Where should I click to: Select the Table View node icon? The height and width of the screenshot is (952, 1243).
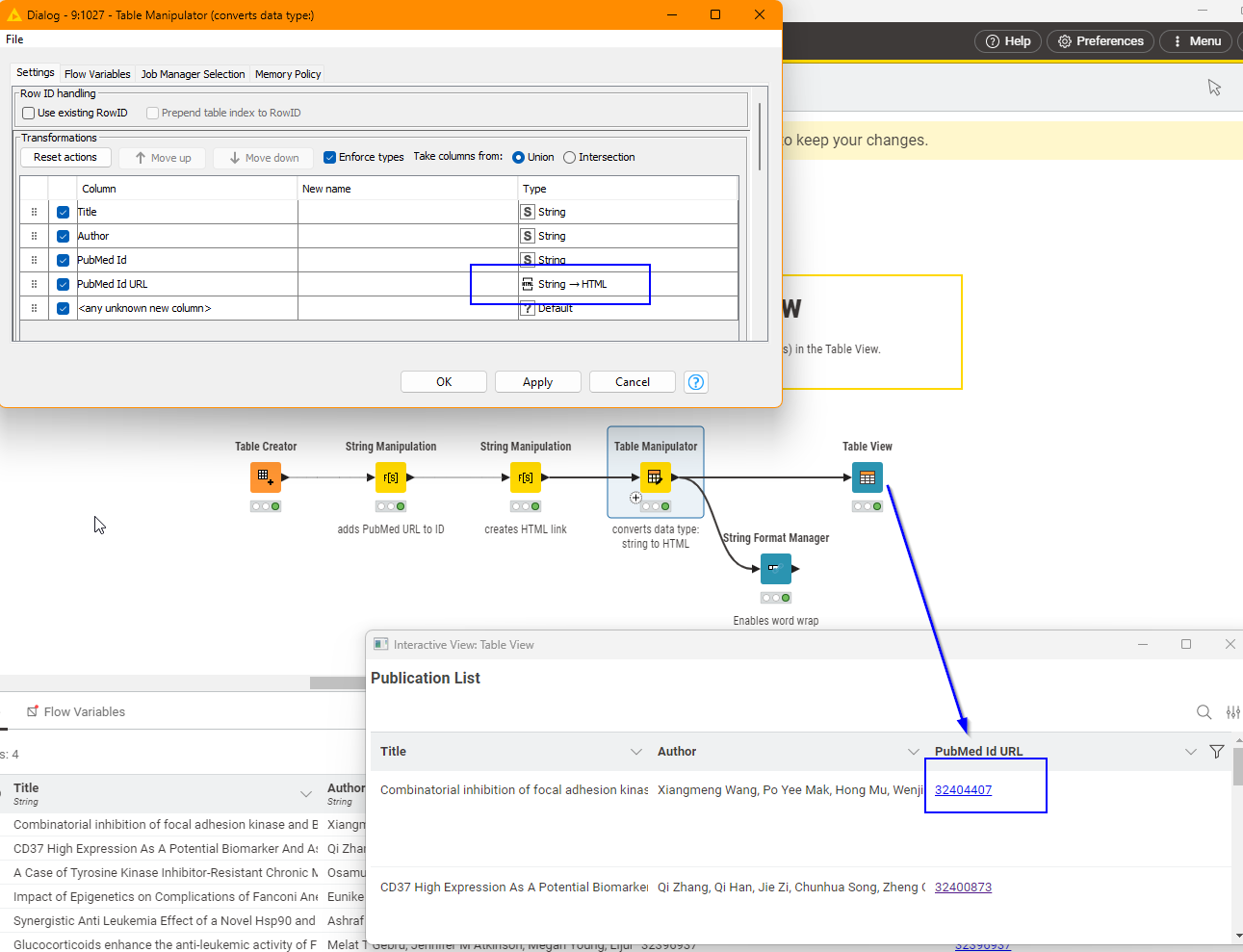coord(867,477)
